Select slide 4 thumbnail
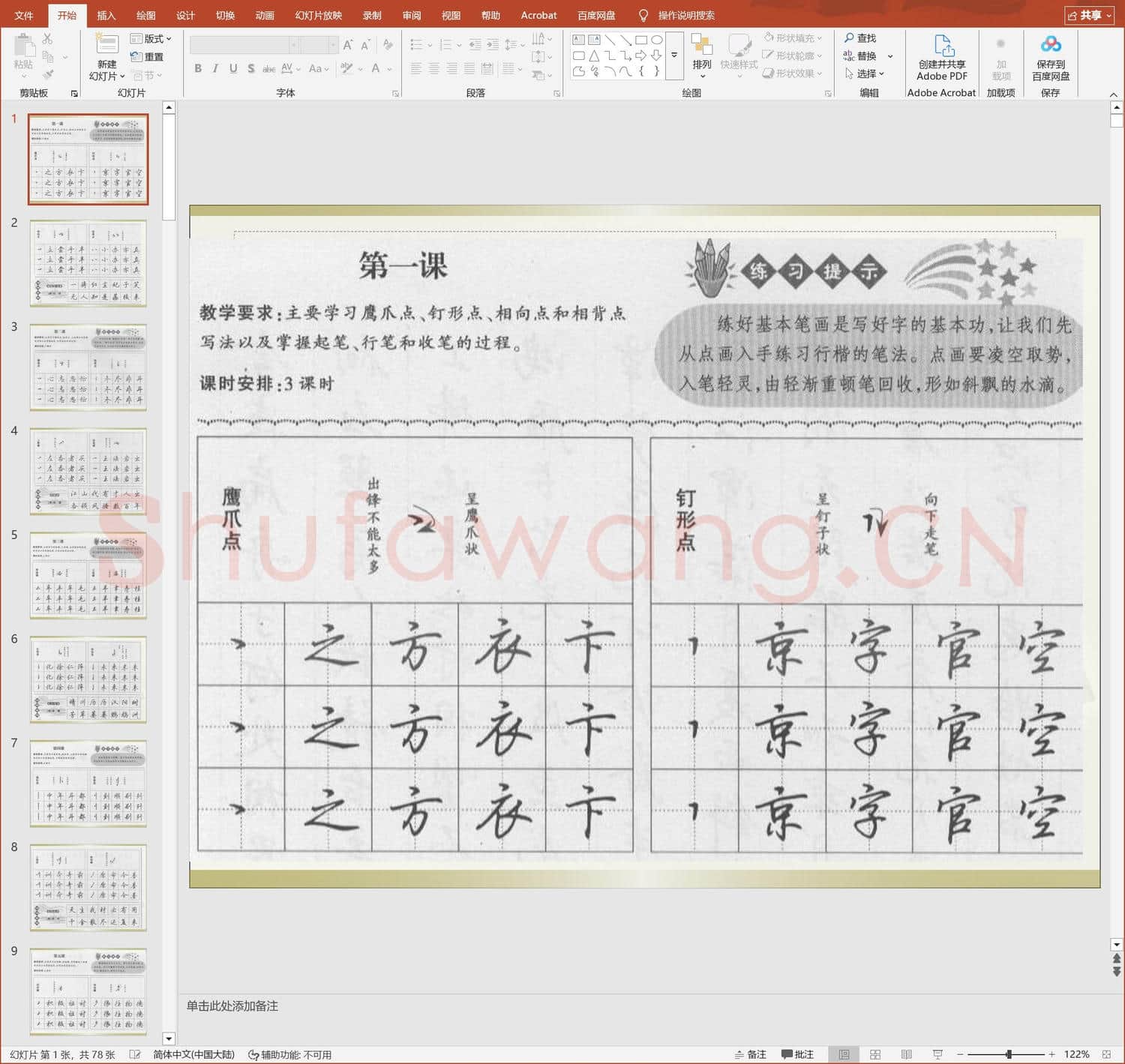This screenshot has height=1064, width=1125. [x=88, y=471]
